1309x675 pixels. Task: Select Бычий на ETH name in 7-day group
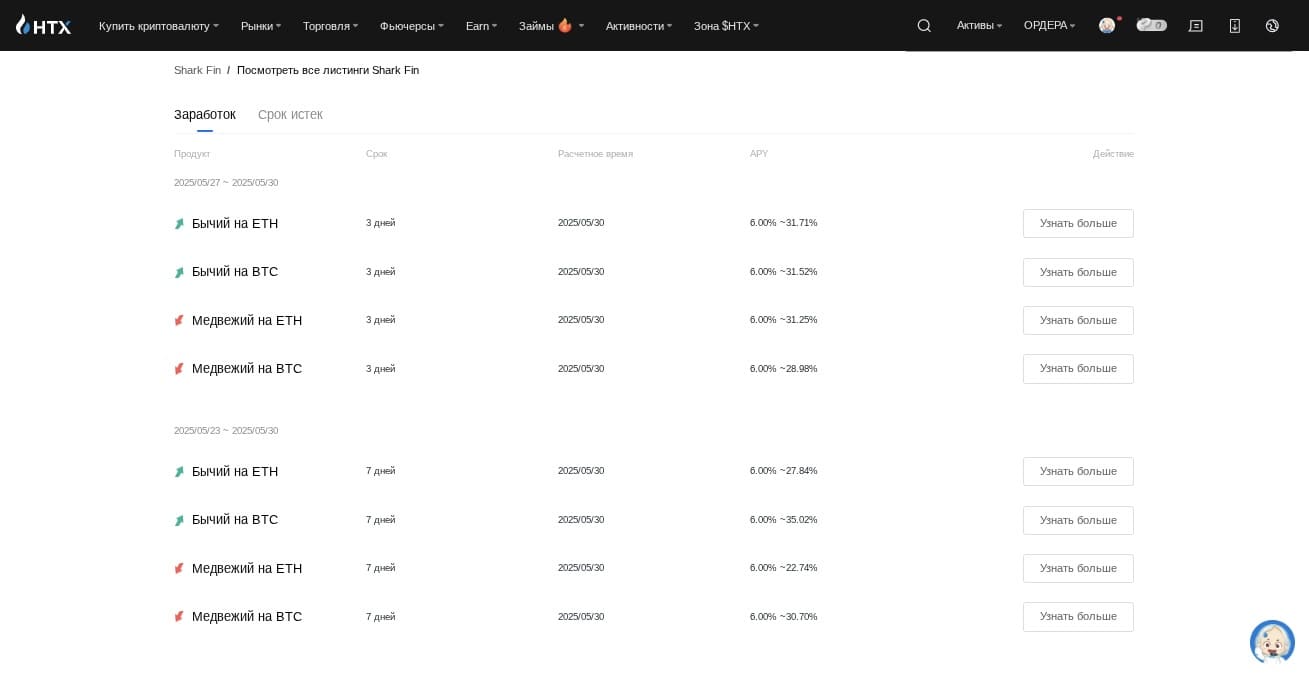[235, 472]
